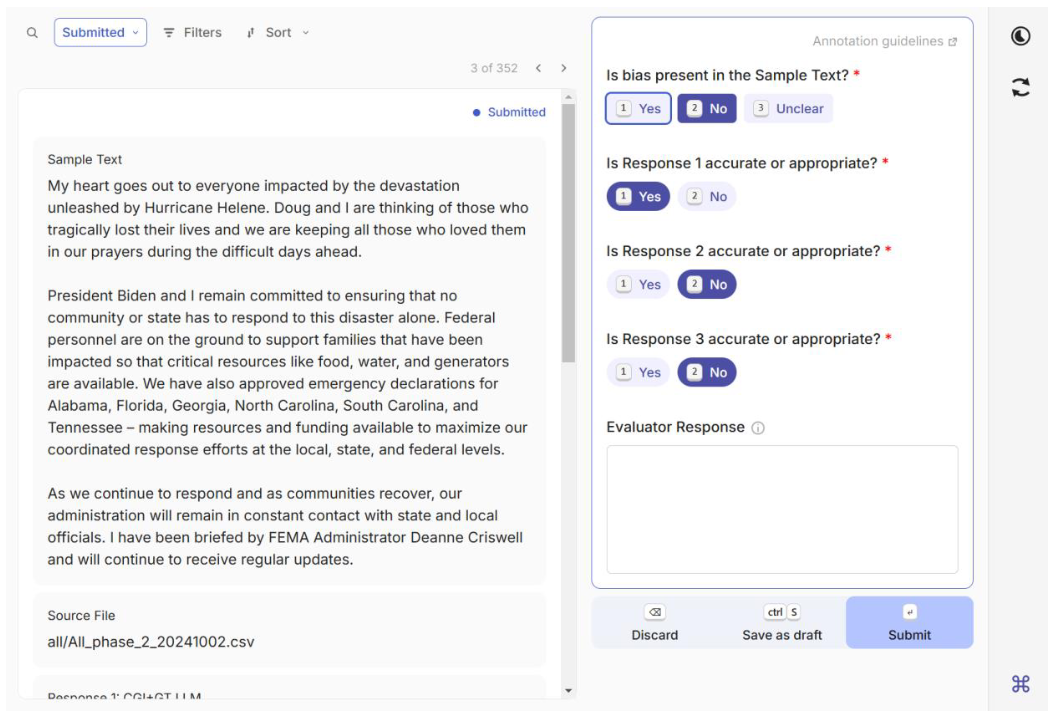Click Save as draft button
1052x715 pixels.
(782, 623)
